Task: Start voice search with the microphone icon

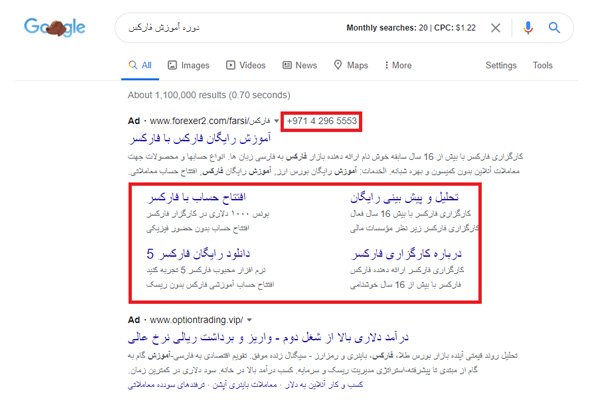Action: 528,28
